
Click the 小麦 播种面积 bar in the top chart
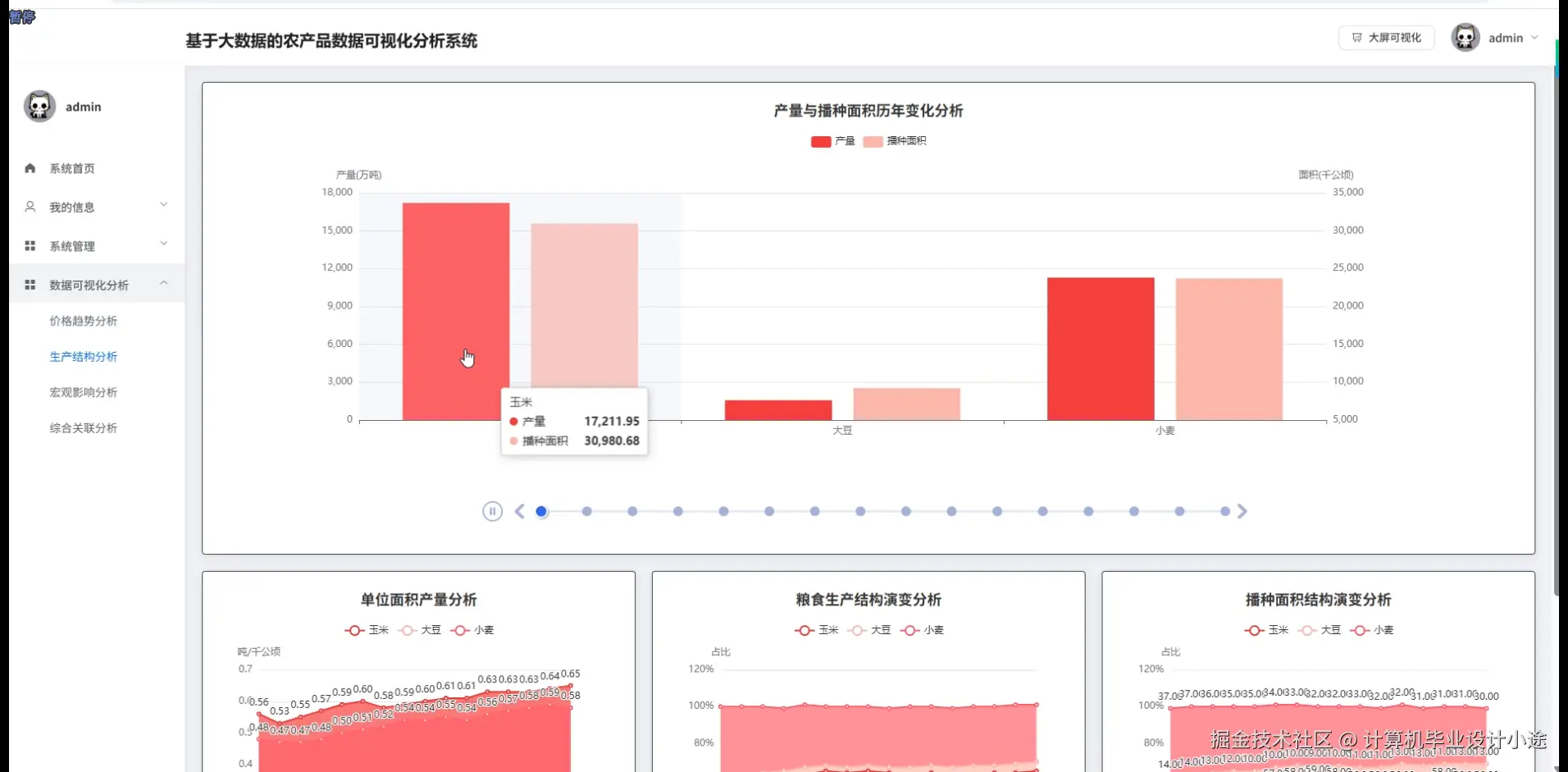(x=1229, y=349)
